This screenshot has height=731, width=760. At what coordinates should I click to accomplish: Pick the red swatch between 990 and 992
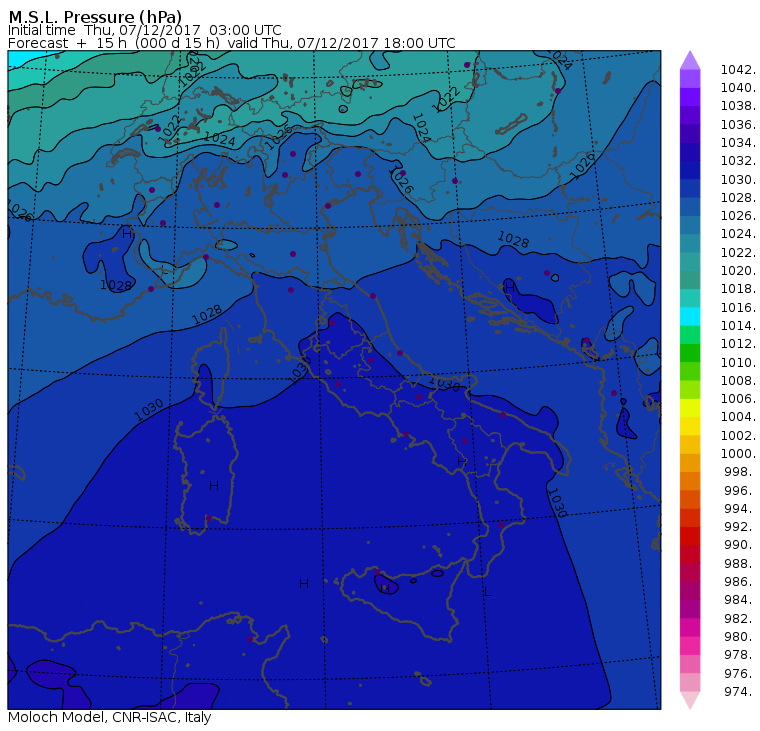pyautogui.click(x=690, y=536)
